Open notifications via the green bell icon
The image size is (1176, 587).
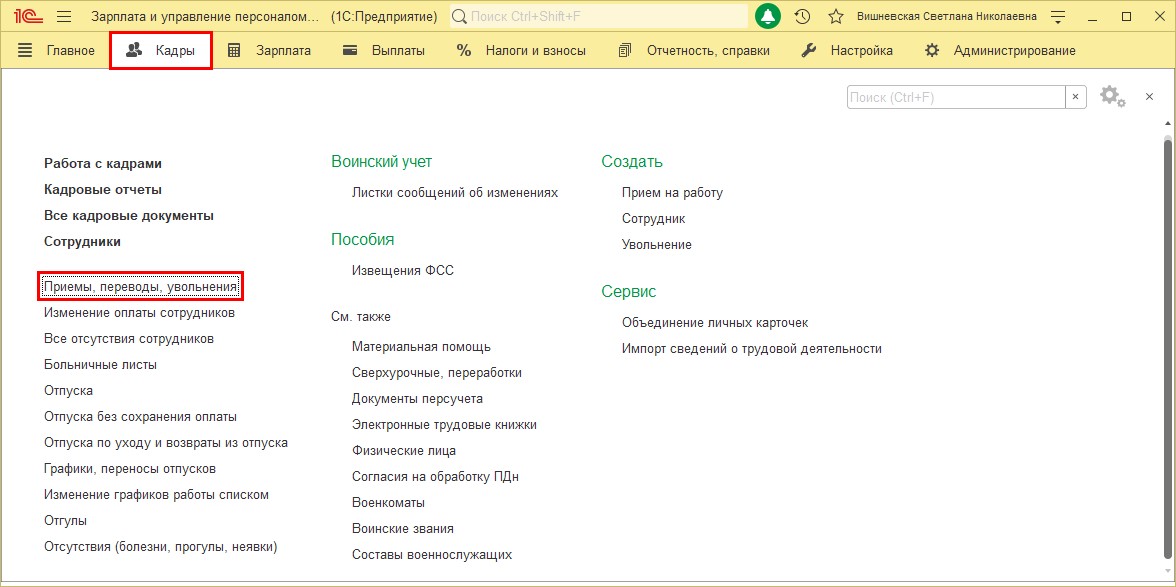(x=768, y=16)
